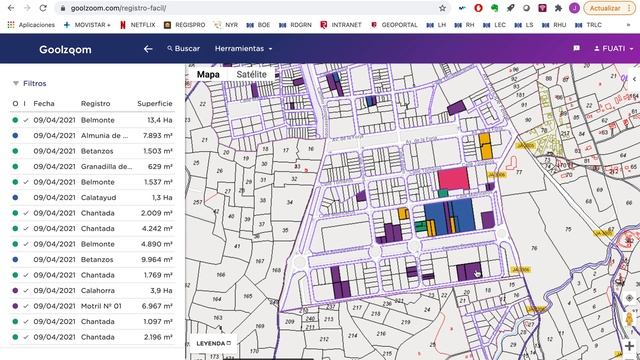This screenshot has height=360, width=640.
Task: Switch to the Mapa view tab
Action: click(x=208, y=74)
